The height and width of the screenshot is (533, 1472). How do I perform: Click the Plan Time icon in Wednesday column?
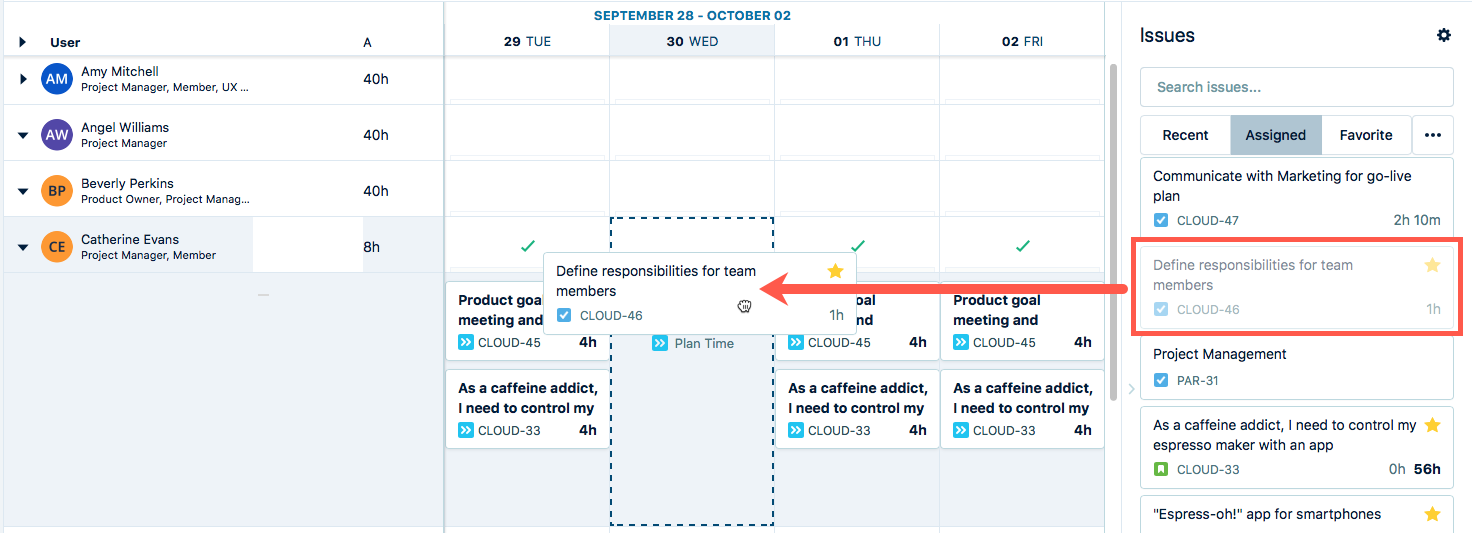[660, 343]
